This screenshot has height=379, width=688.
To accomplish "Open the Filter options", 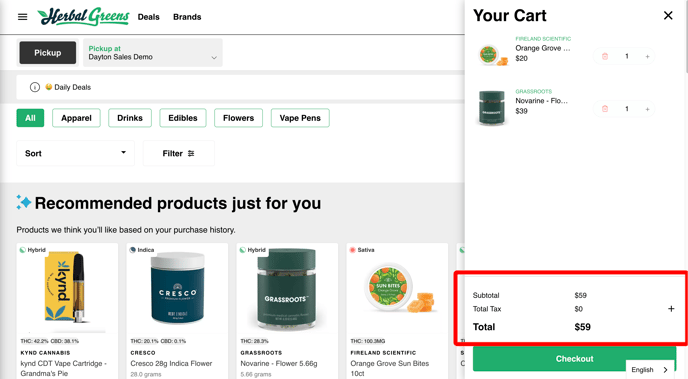I will pyautogui.click(x=179, y=153).
